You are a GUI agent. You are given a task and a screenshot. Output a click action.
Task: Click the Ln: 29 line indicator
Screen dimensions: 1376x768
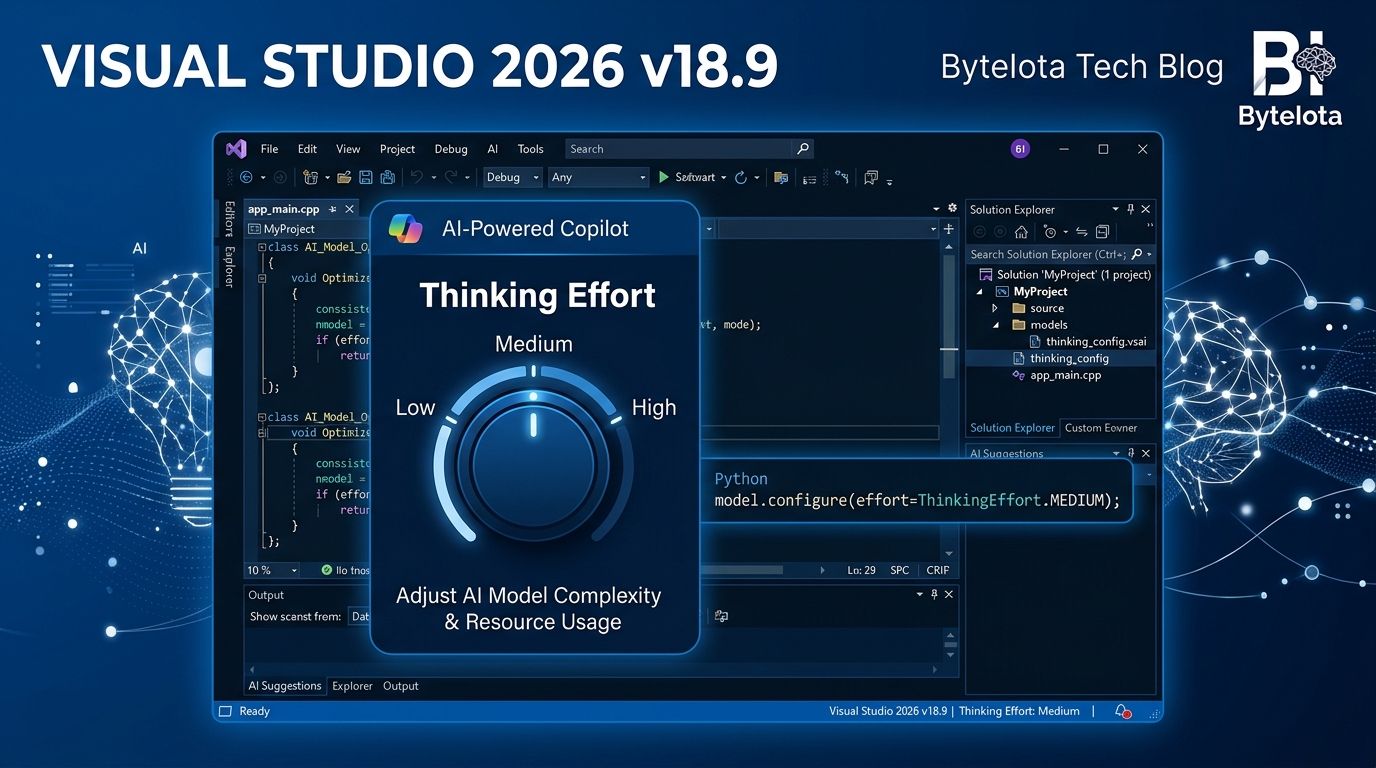862,570
